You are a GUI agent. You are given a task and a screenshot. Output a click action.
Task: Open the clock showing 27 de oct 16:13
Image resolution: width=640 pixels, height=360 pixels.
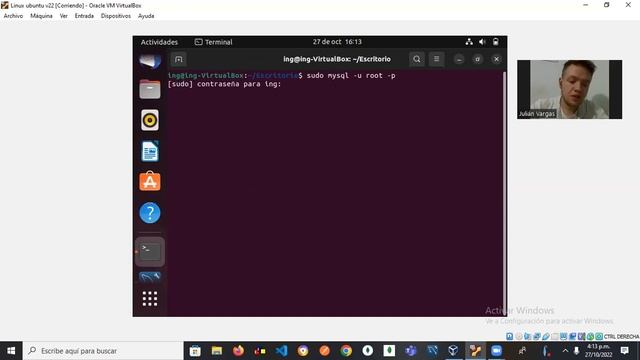coord(337,42)
